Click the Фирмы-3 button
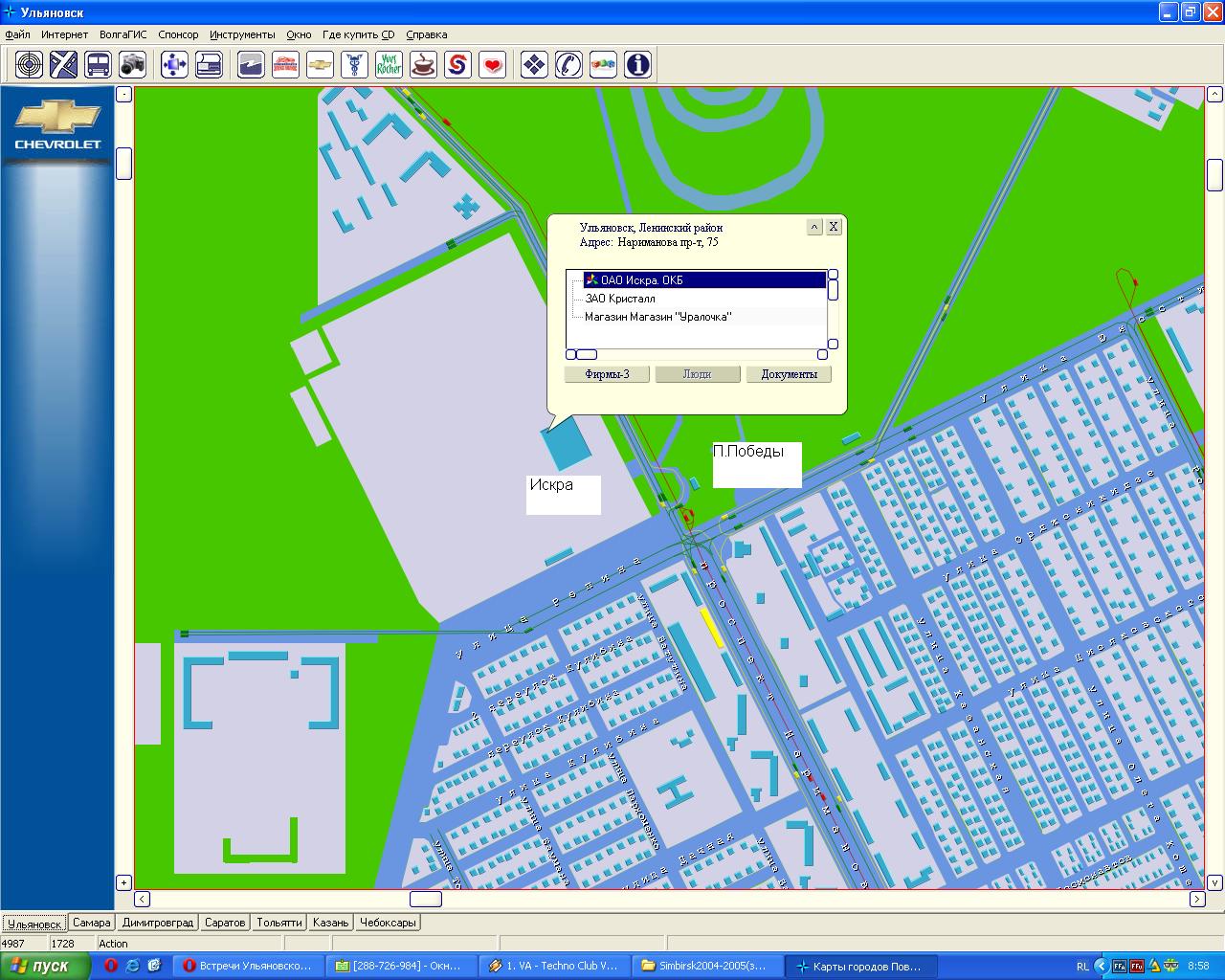1225x980 pixels. click(607, 374)
